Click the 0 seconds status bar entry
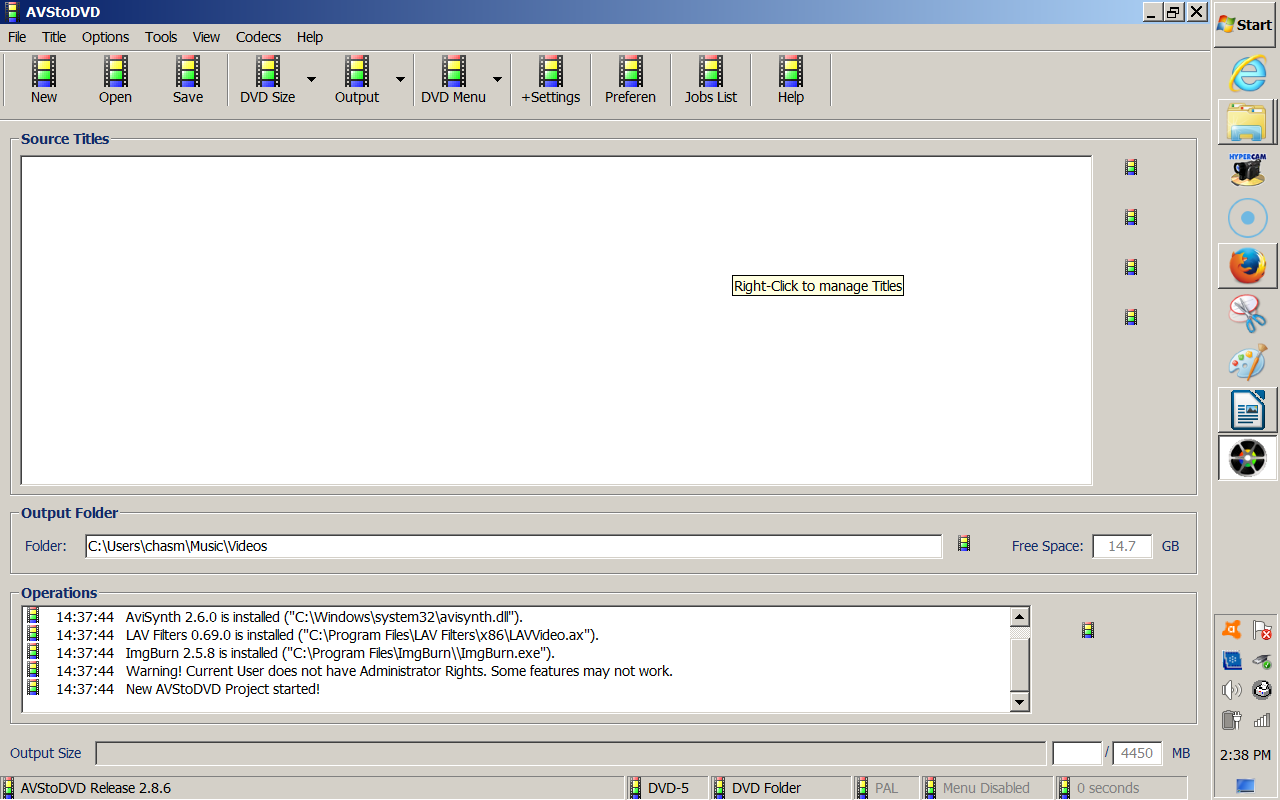The height and width of the screenshot is (800, 1280). tap(1121, 788)
